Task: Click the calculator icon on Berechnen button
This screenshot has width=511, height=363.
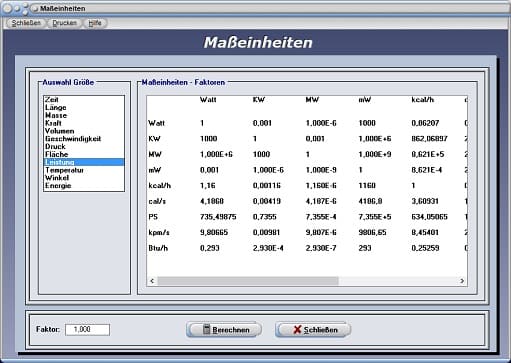Action: tap(207, 329)
